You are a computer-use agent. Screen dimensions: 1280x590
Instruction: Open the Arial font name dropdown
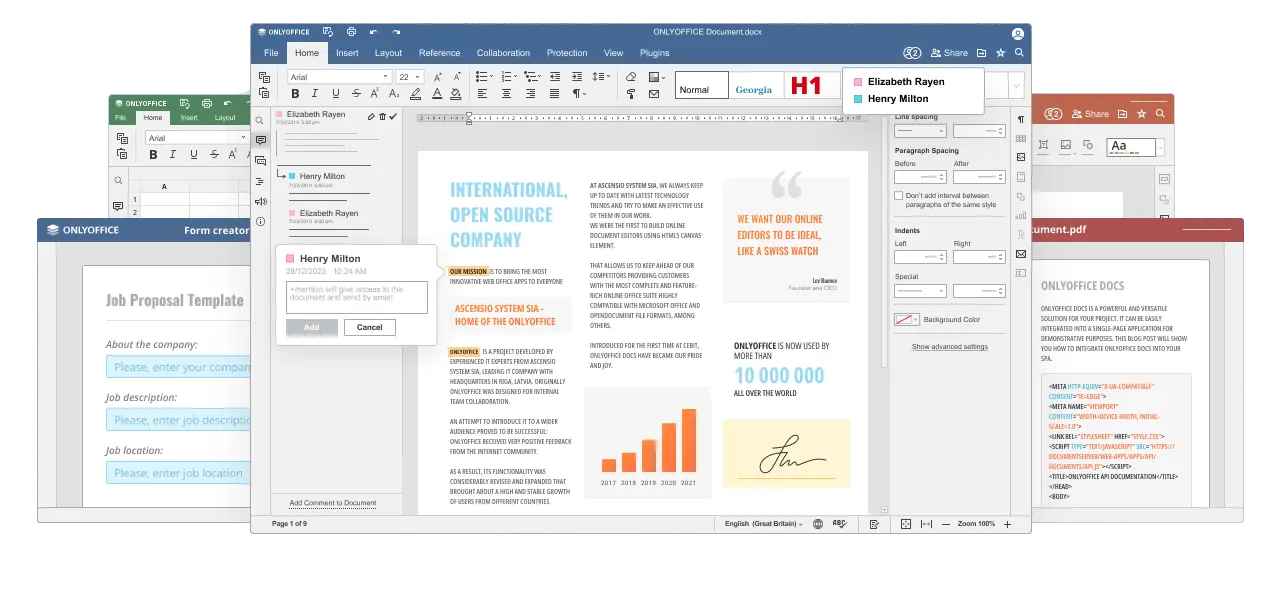tap(383, 77)
